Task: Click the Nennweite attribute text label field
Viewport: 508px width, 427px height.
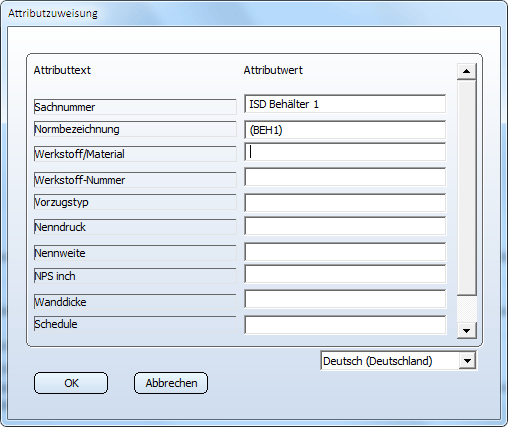Action: click(135, 253)
